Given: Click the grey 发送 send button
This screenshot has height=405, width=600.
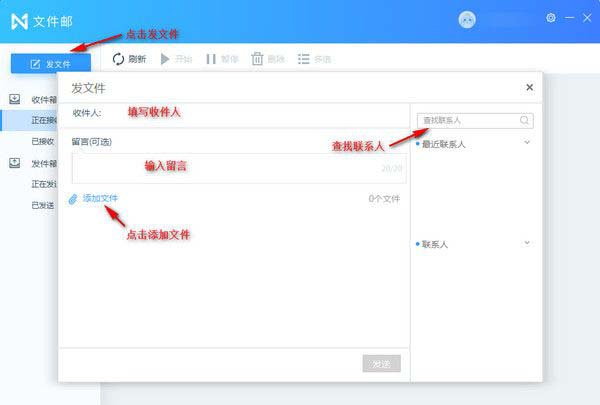Looking at the screenshot, I should [382, 363].
